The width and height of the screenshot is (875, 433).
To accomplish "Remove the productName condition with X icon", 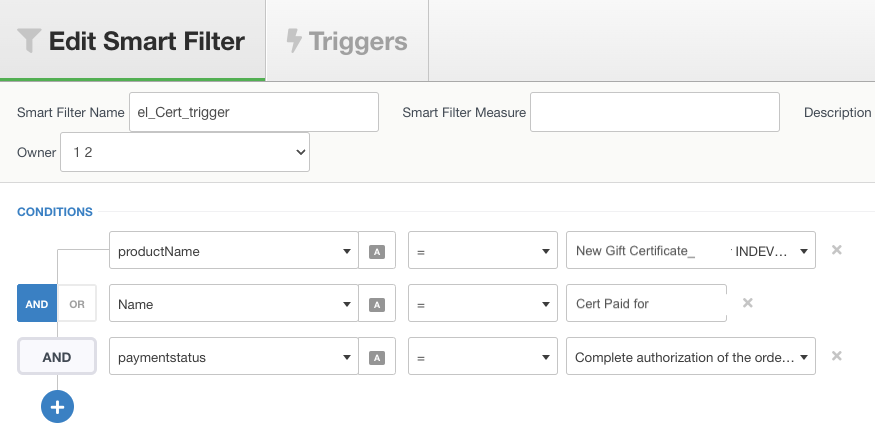I will coord(836,250).
